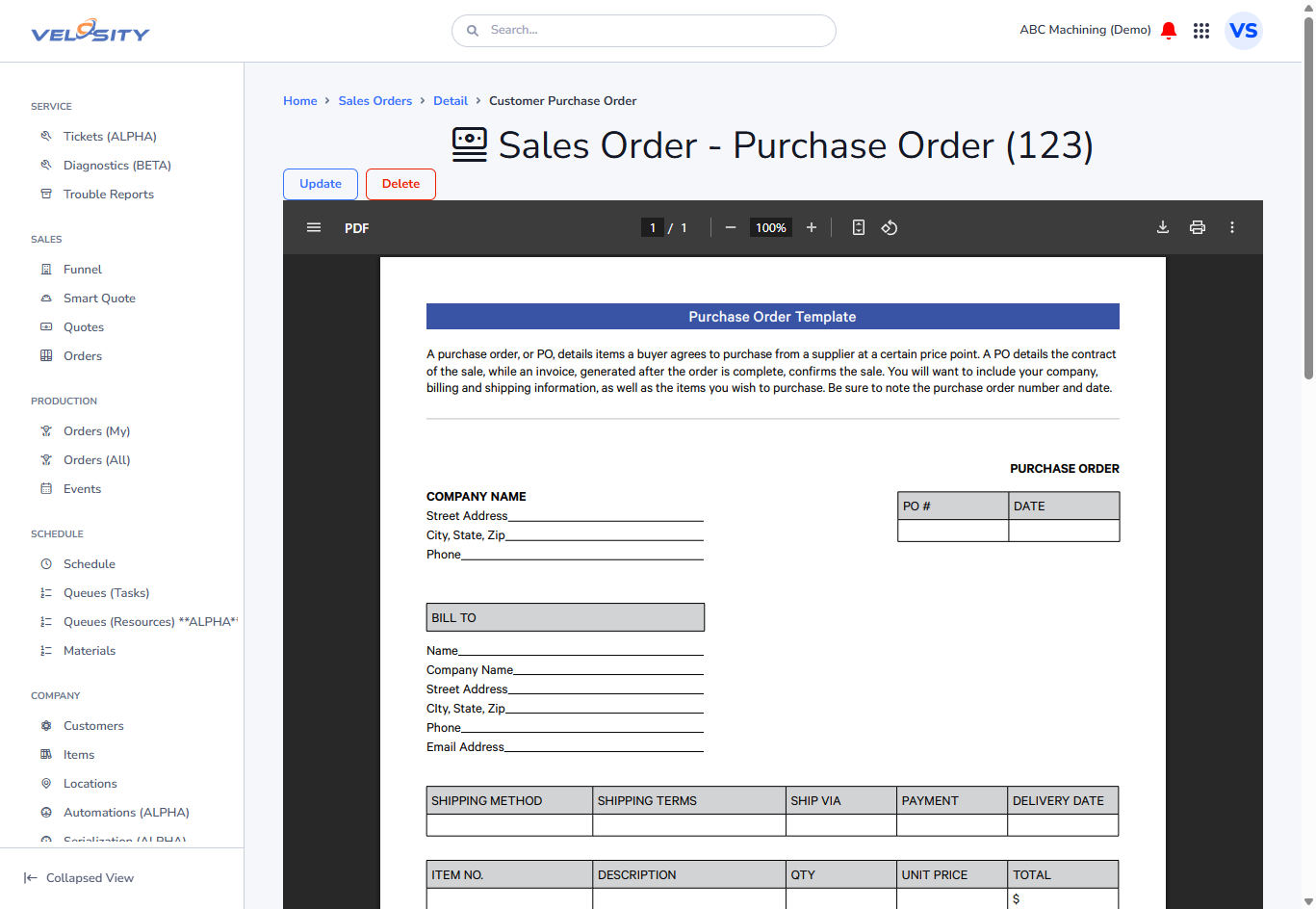Screen dimensions: 1316x909
Task: Open Queues (Tasks) page
Action: (x=106, y=593)
